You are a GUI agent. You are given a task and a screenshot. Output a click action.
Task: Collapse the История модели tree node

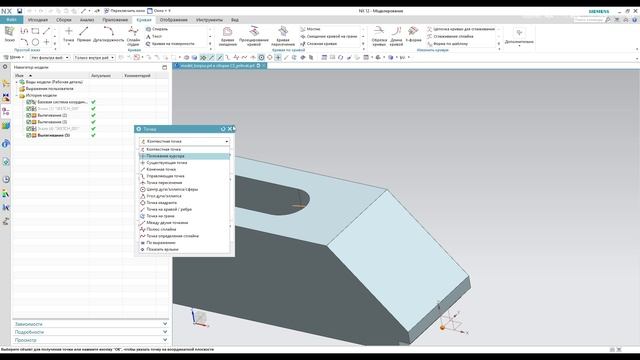point(17,96)
